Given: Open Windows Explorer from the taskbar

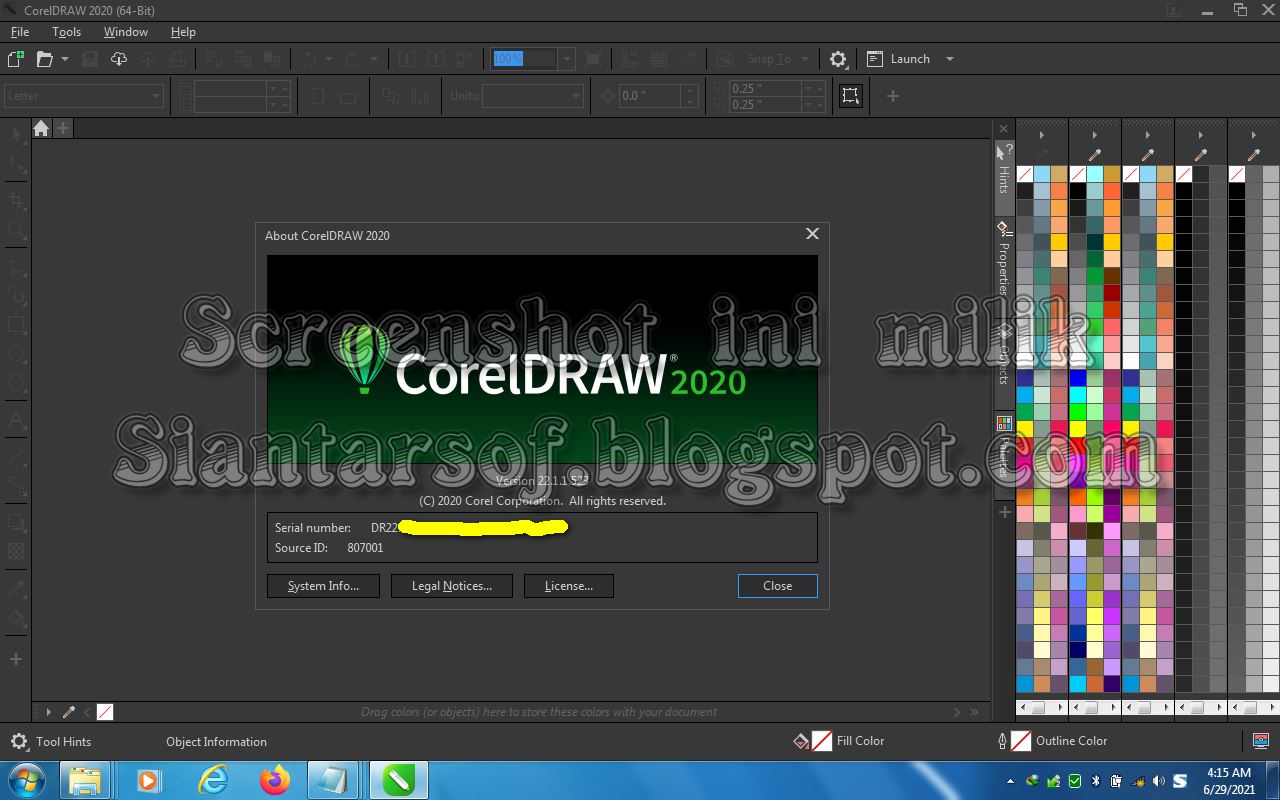Looking at the screenshot, I should point(85,780).
